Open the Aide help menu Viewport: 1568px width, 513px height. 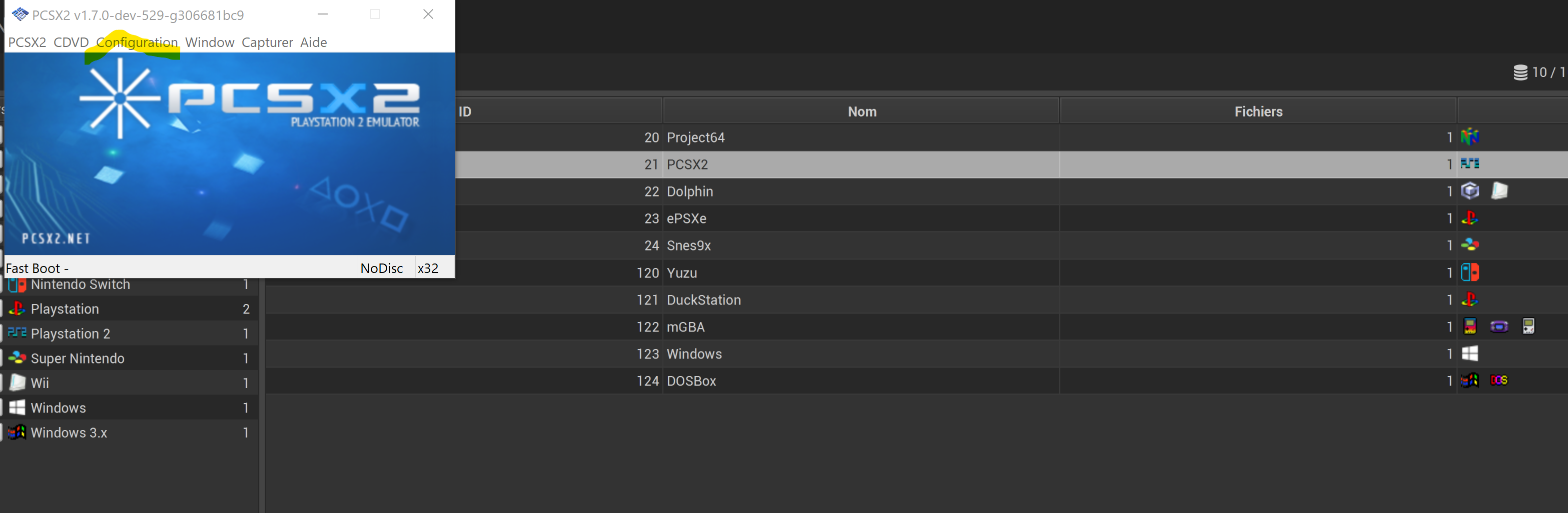pyautogui.click(x=314, y=42)
